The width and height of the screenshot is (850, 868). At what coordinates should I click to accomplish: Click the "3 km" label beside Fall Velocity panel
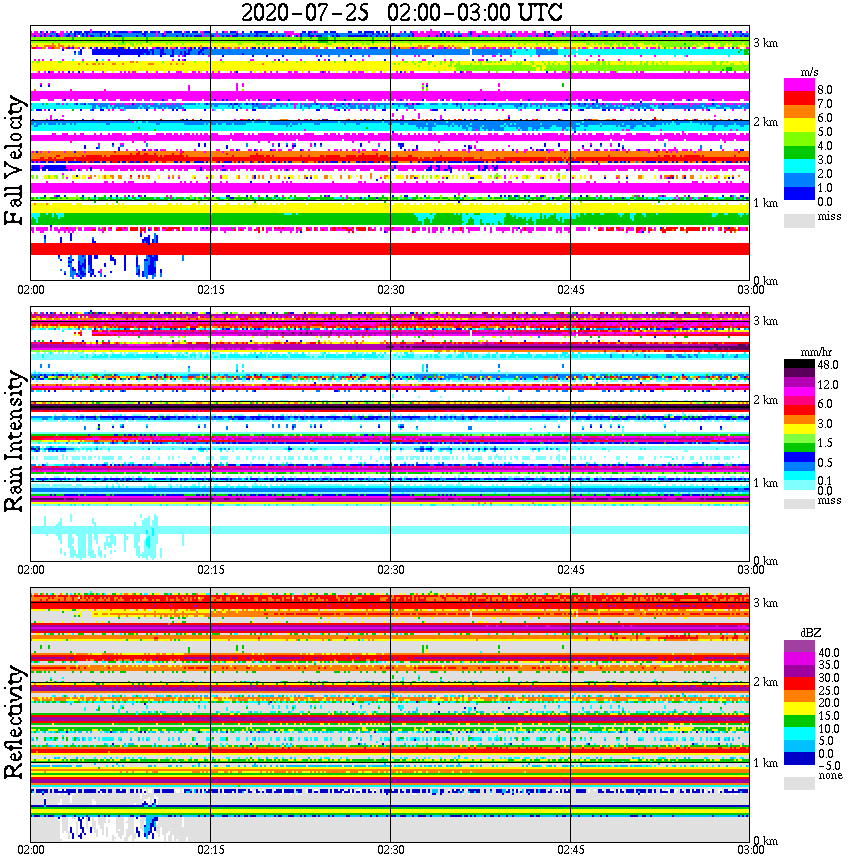click(x=765, y=43)
